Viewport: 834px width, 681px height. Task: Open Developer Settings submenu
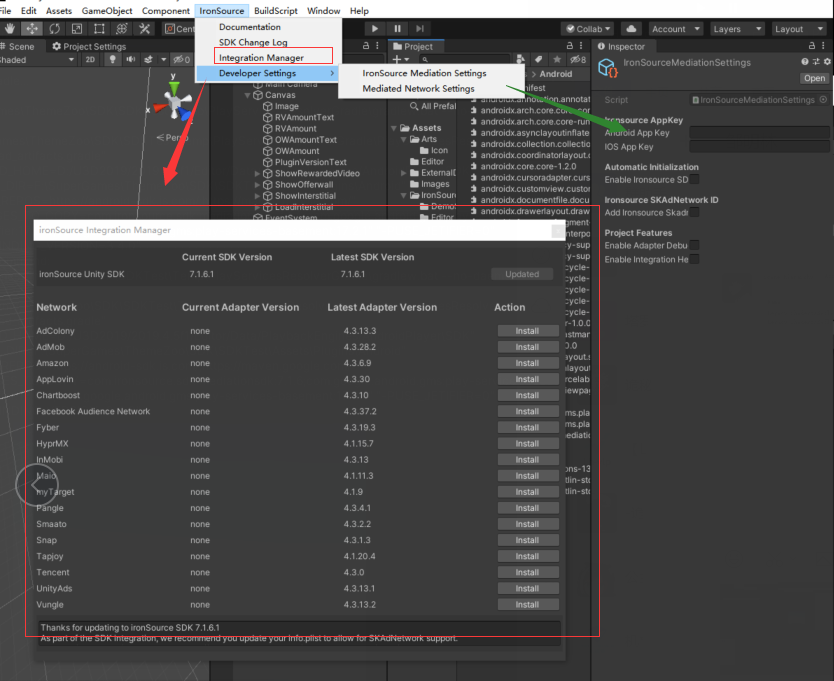pyautogui.click(x=268, y=73)
